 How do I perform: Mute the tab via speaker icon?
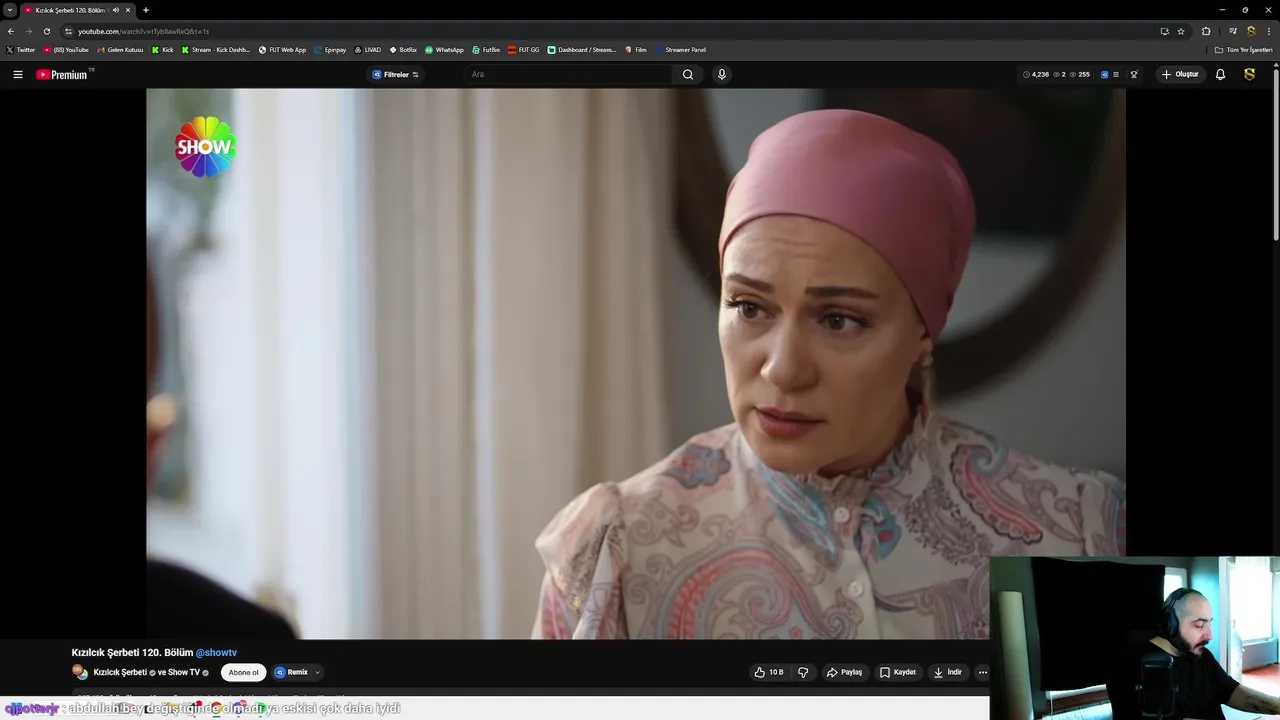tap(116, 10)
